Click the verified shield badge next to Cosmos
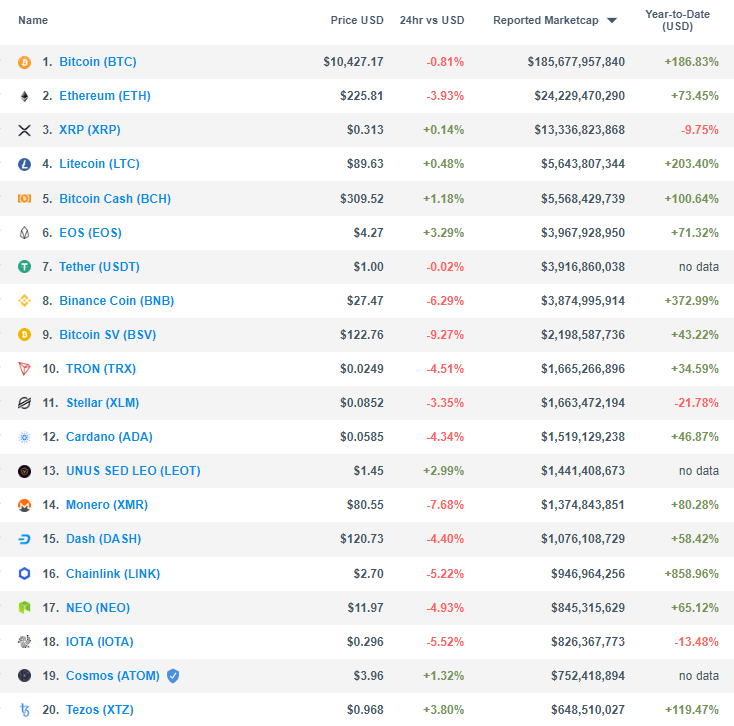 point(173,676)
